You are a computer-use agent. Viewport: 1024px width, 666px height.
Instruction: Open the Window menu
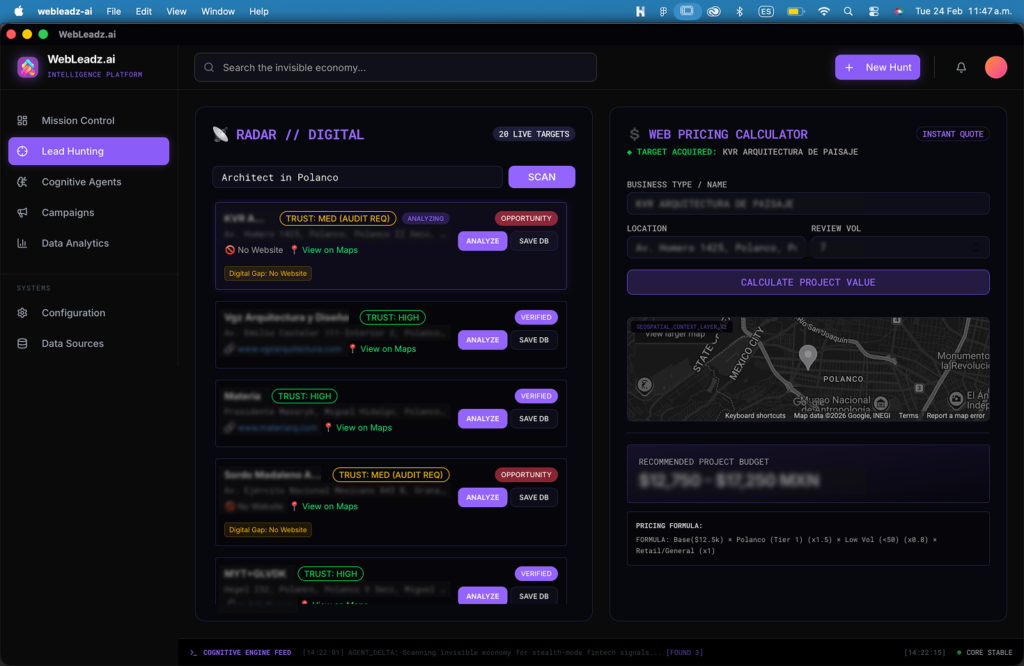[x=218, y=11]
